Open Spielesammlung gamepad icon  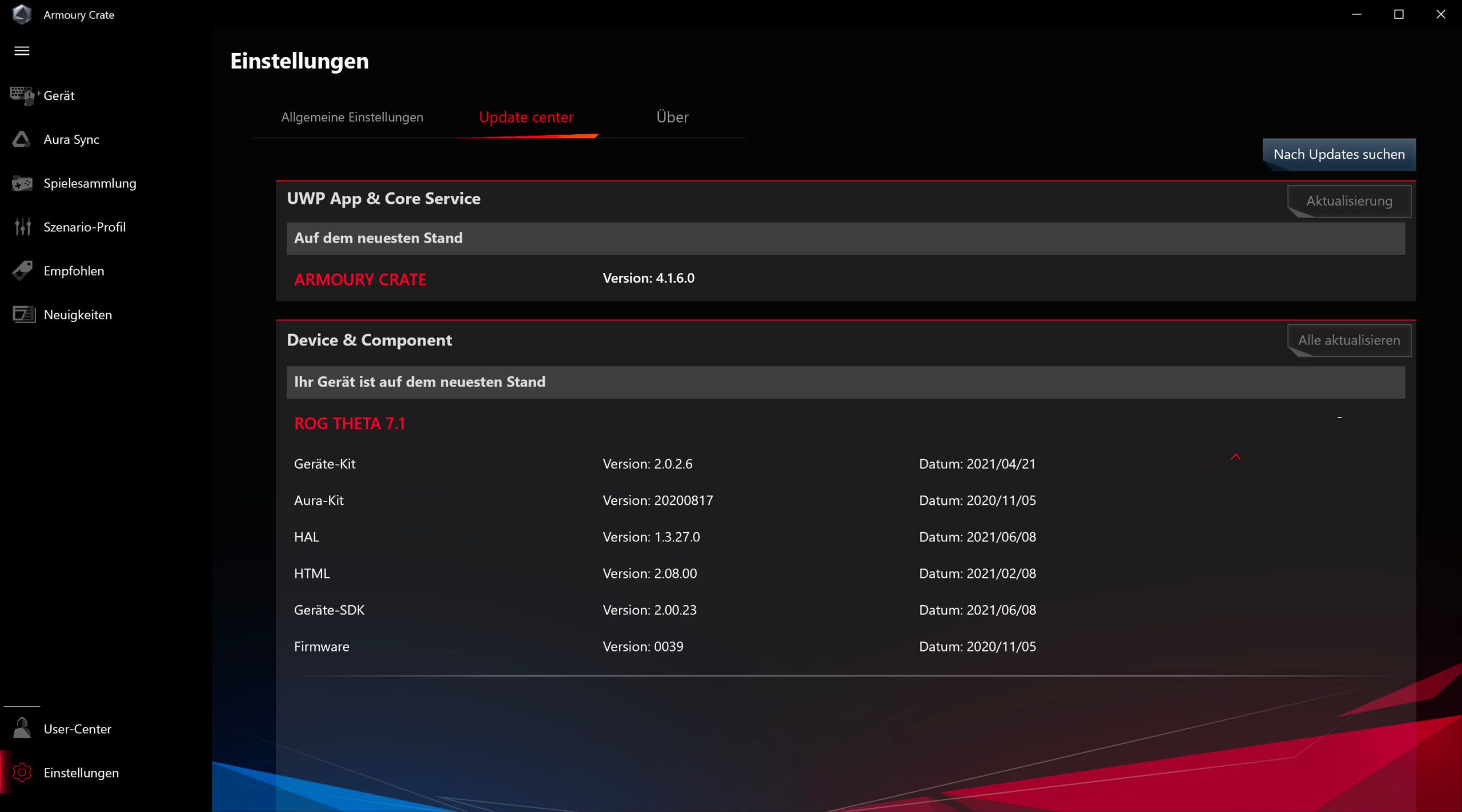(22, 183)
